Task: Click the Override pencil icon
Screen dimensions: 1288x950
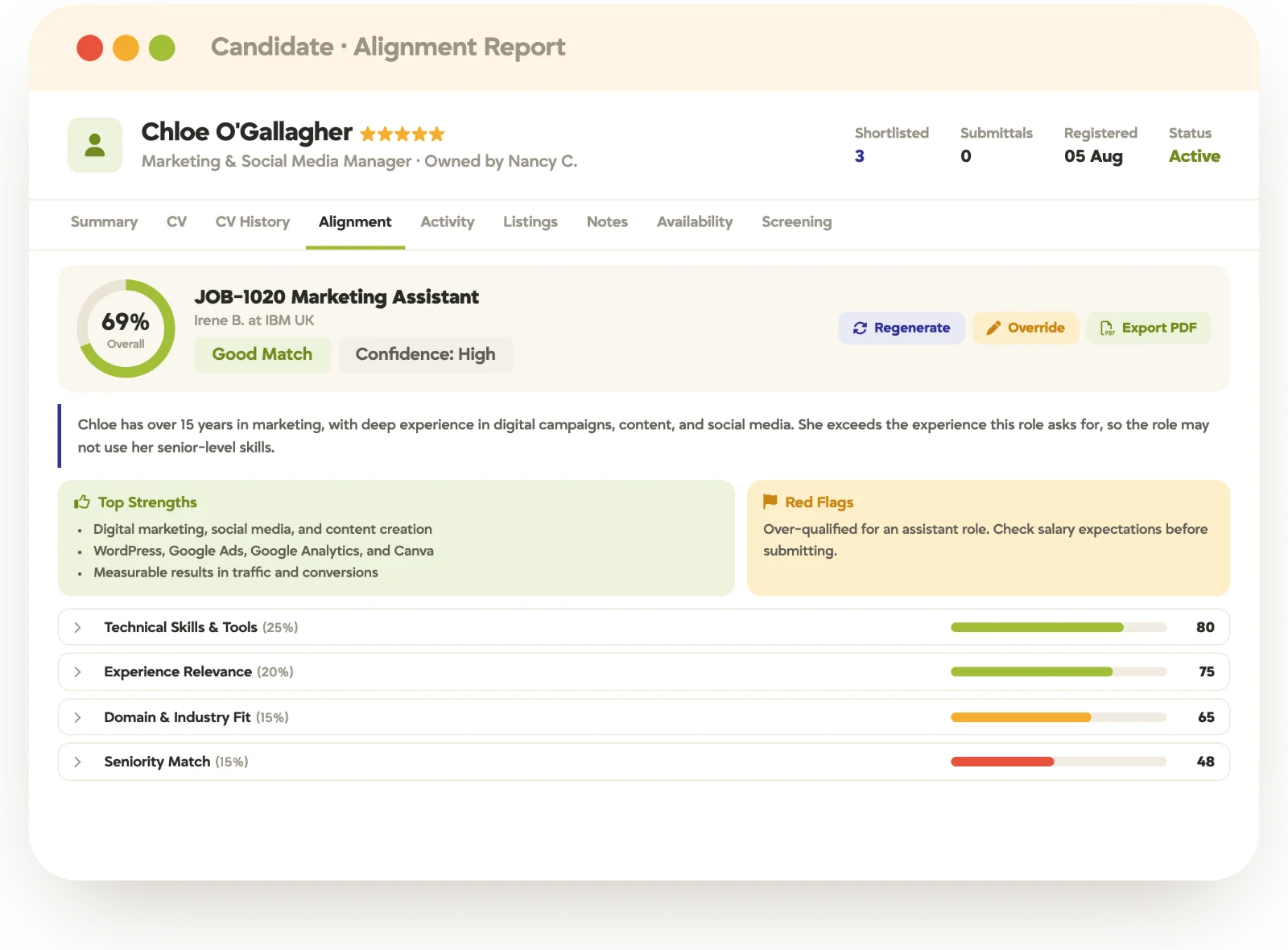Action: tap(993, 328)
